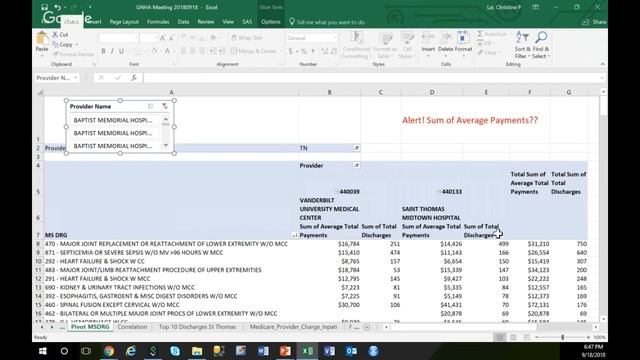640x360 pixels.
Task: Open Find & Select magnifier menu
Action: pyautogui.click(x=541, y=45)
